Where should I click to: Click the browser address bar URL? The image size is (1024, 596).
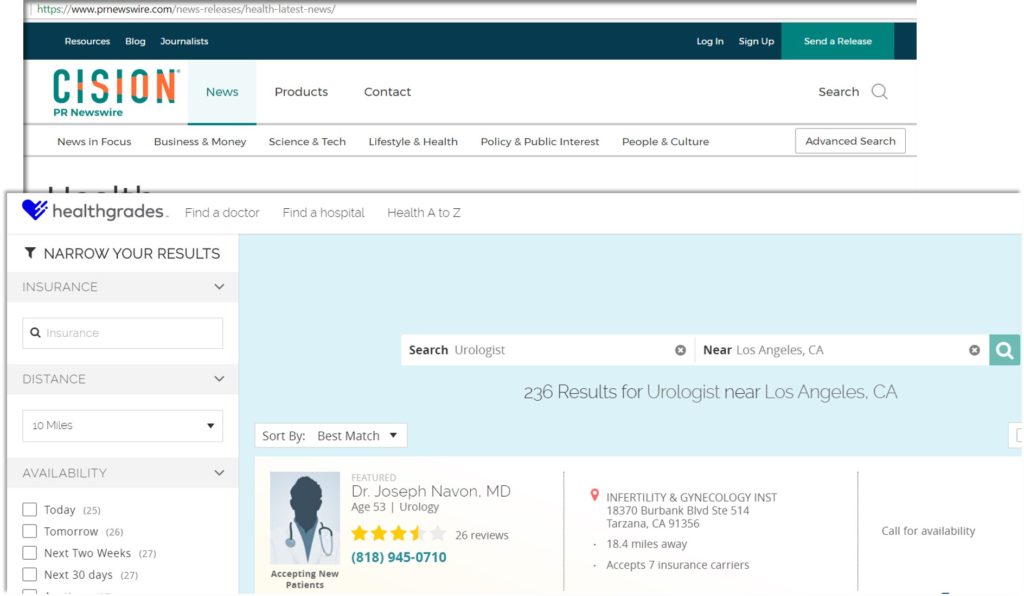pyautogui.click(x=186, y=9)
